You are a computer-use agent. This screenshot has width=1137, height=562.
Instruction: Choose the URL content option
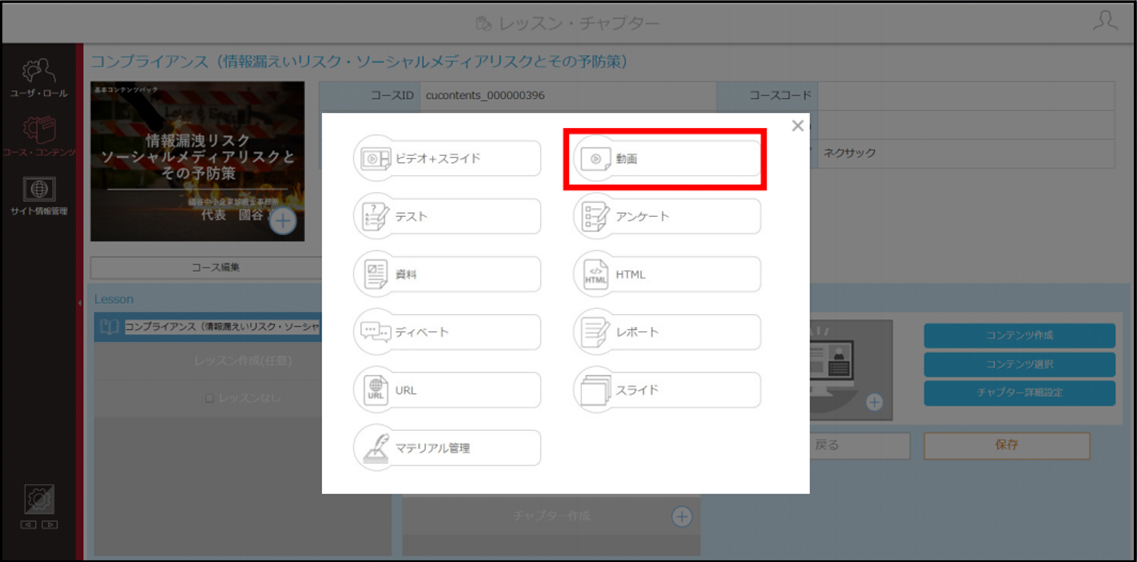(x=447, y=390)
